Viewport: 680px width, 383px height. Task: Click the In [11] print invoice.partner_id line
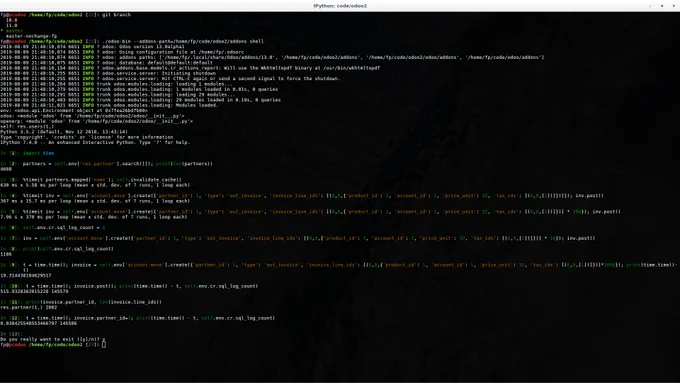[81, 302]
